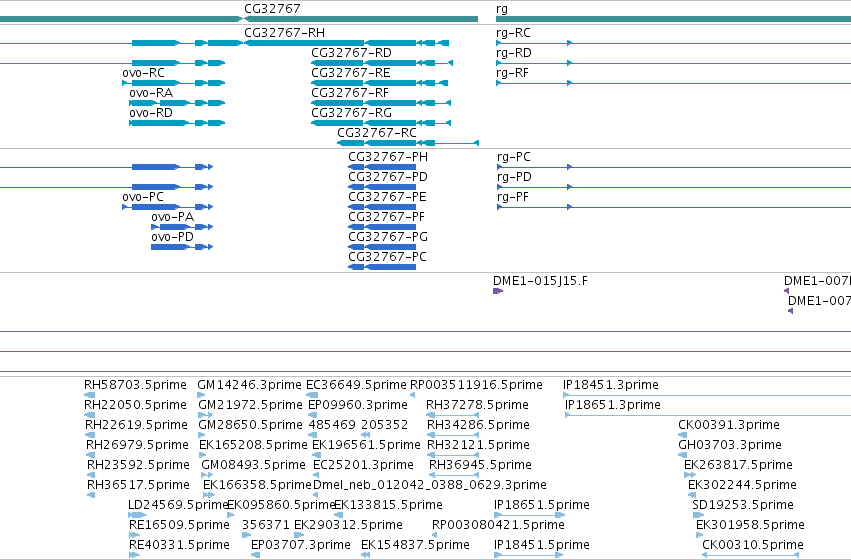The image size is (851, 560).
Task: Click the DME1-015J15.F feature label
Action: coord(540,281)
